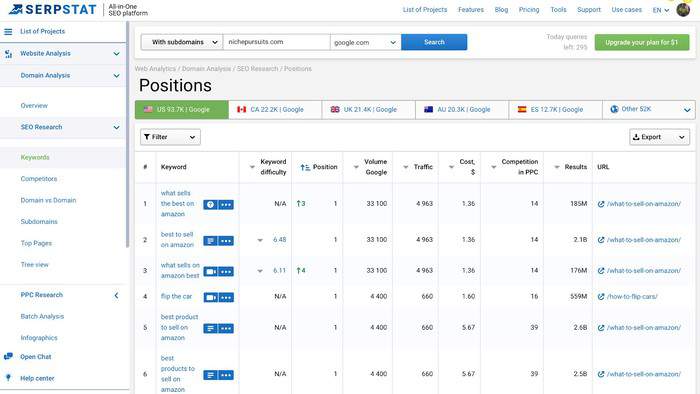Click the sidebar vertical scrollbar
700x394 pixels.
[x=128, y=134]
